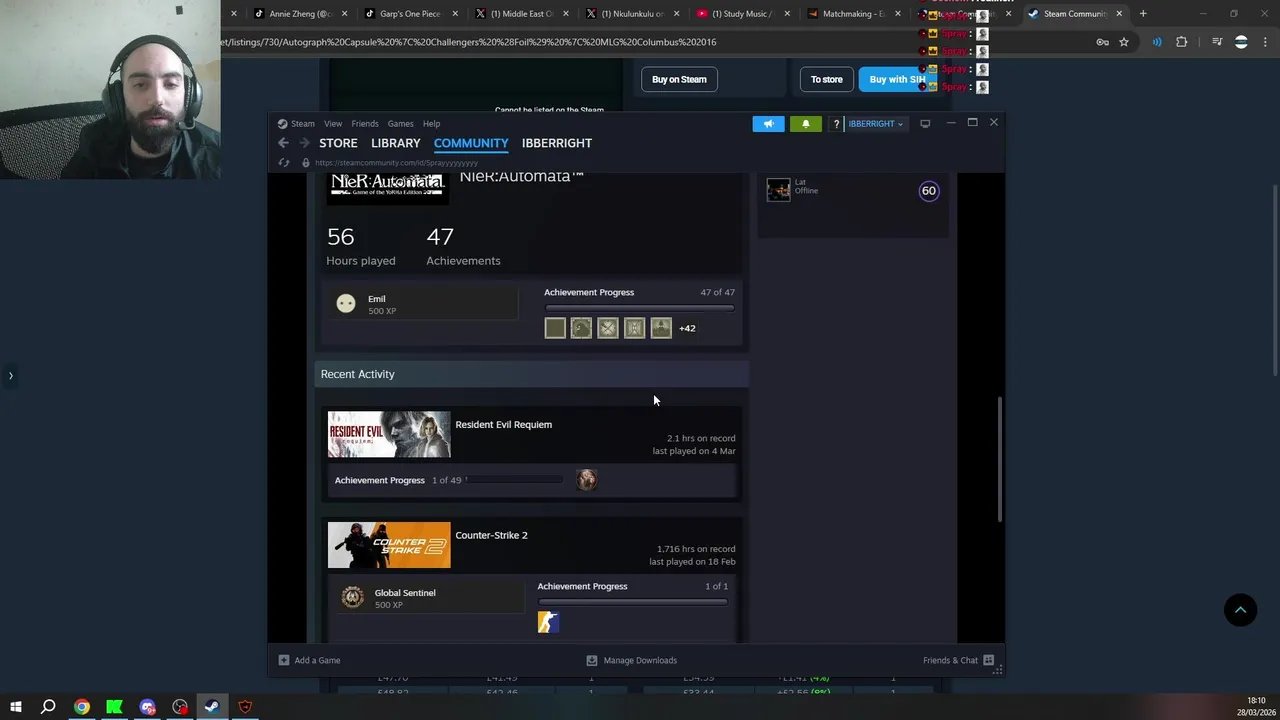Reload the Steam community page
Image resolution: width=1280 pixels, height=720 pixels.
click(x=284, y=162)
